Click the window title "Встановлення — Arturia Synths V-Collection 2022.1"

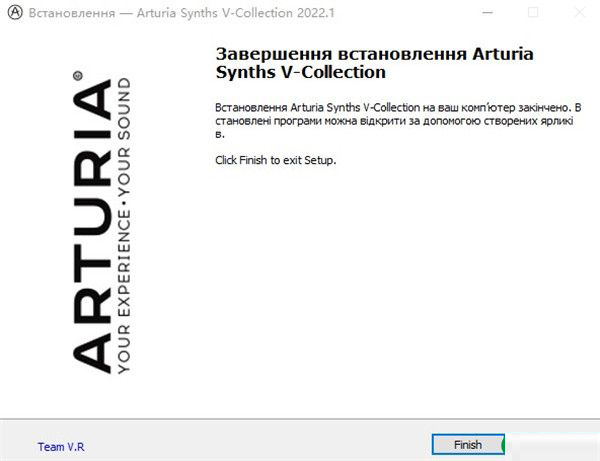point(181,13)
